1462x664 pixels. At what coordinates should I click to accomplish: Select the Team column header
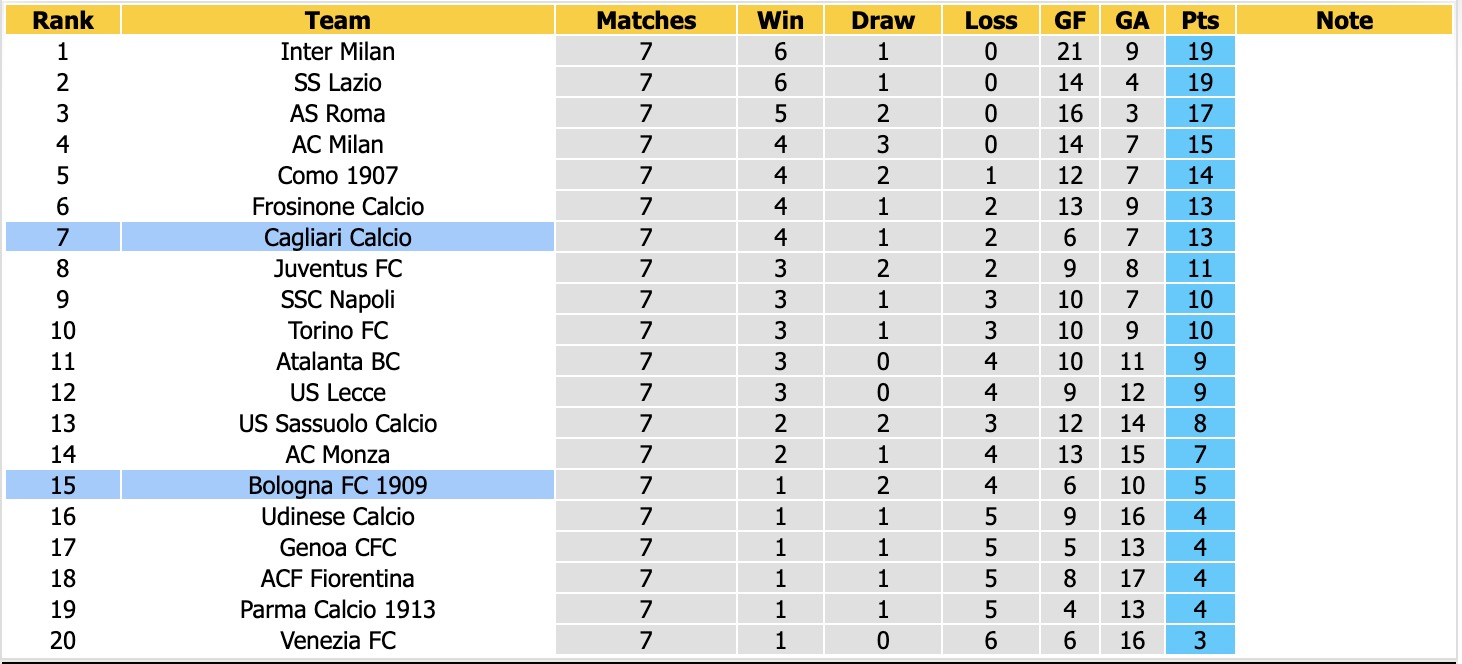[338, 20]
